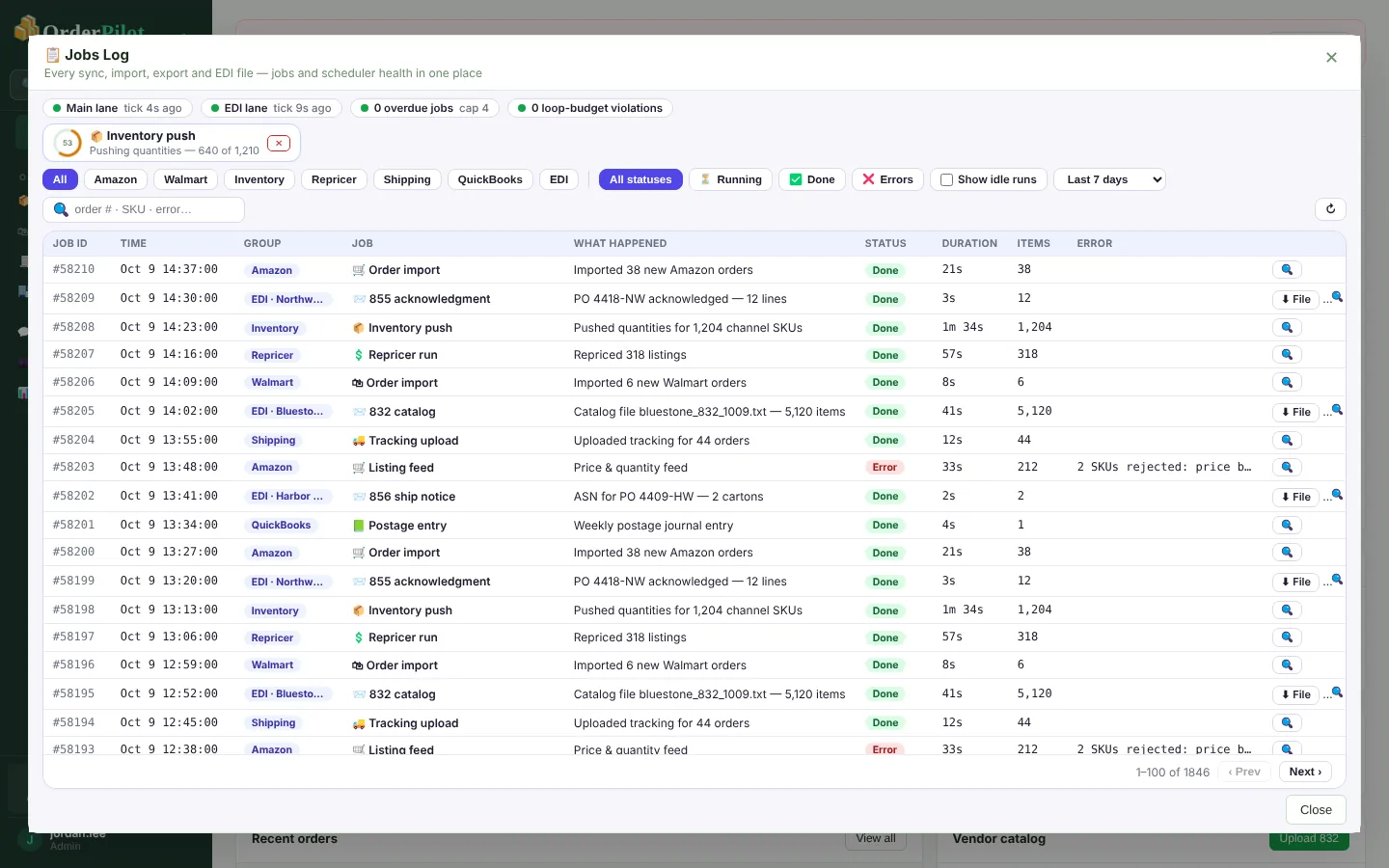Refresh the jobs log list
This screenshot has width=1389, height=868.
click(1330, 209)
